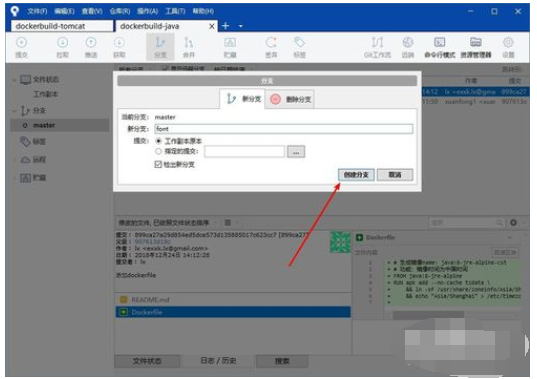Select README.md in the file list
The width and height of the screenshot is (537, 379).
[x=233, y=300]
